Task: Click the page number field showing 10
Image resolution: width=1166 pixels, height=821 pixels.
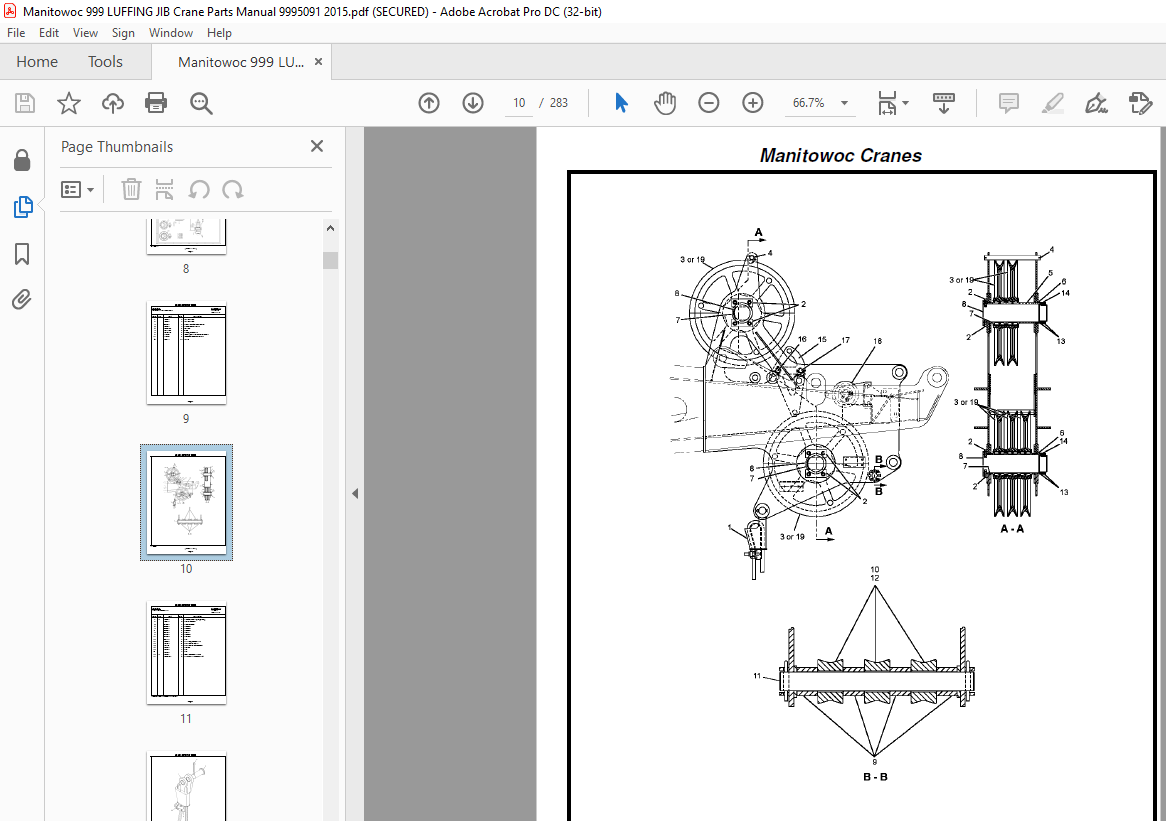Action: coord(519,103)
